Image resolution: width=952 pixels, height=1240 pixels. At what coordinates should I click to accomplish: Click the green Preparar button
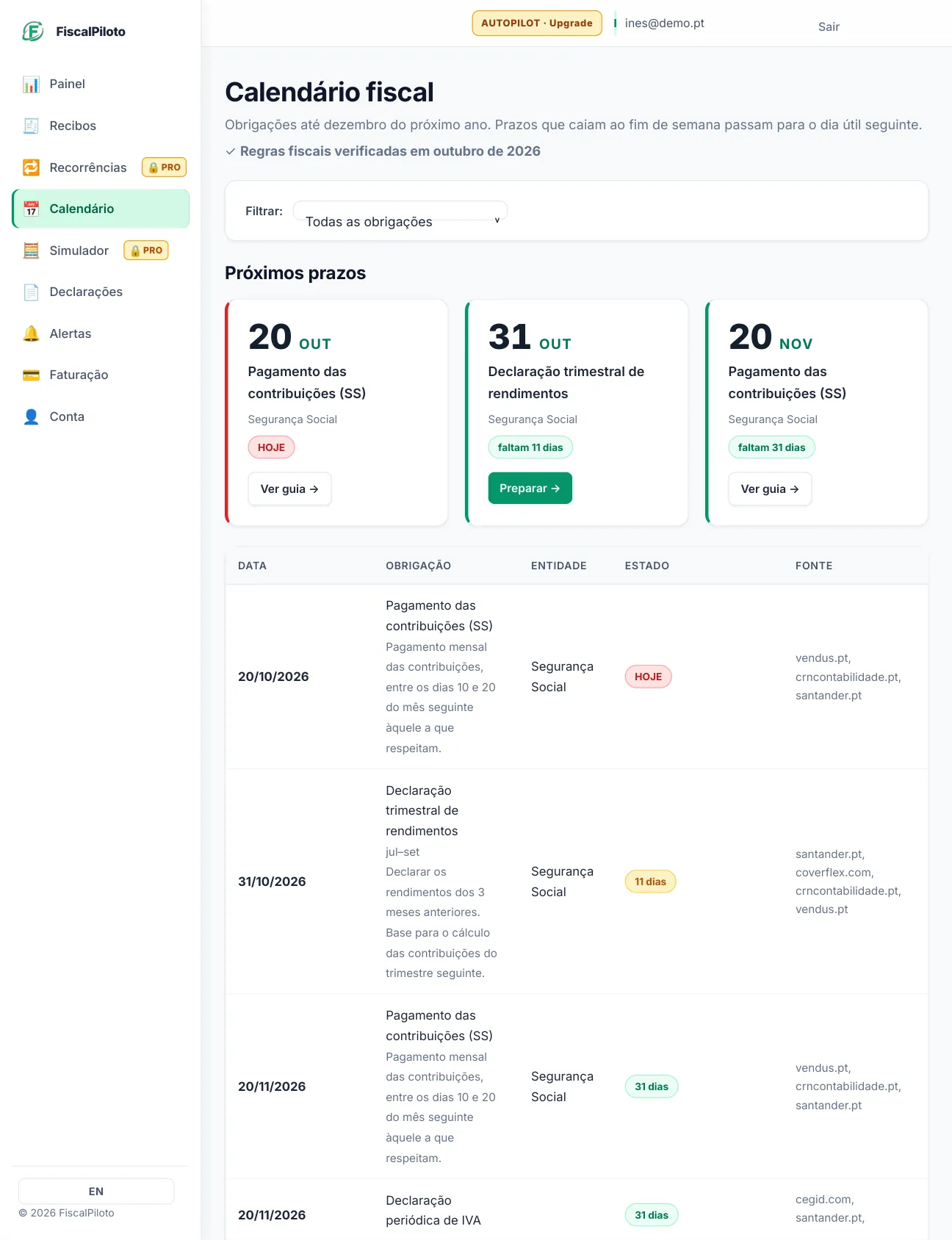coord(530,488)
